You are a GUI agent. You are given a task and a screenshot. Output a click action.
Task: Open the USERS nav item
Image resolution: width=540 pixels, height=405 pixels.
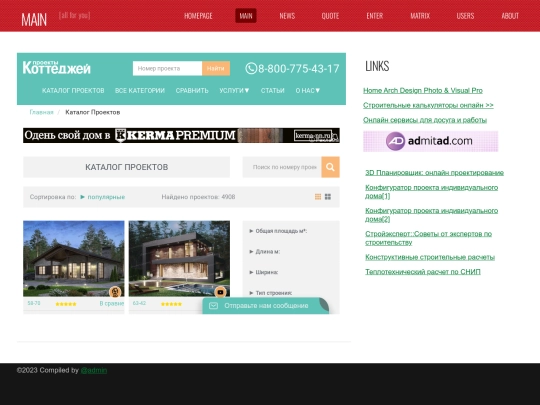click(465, 16)
